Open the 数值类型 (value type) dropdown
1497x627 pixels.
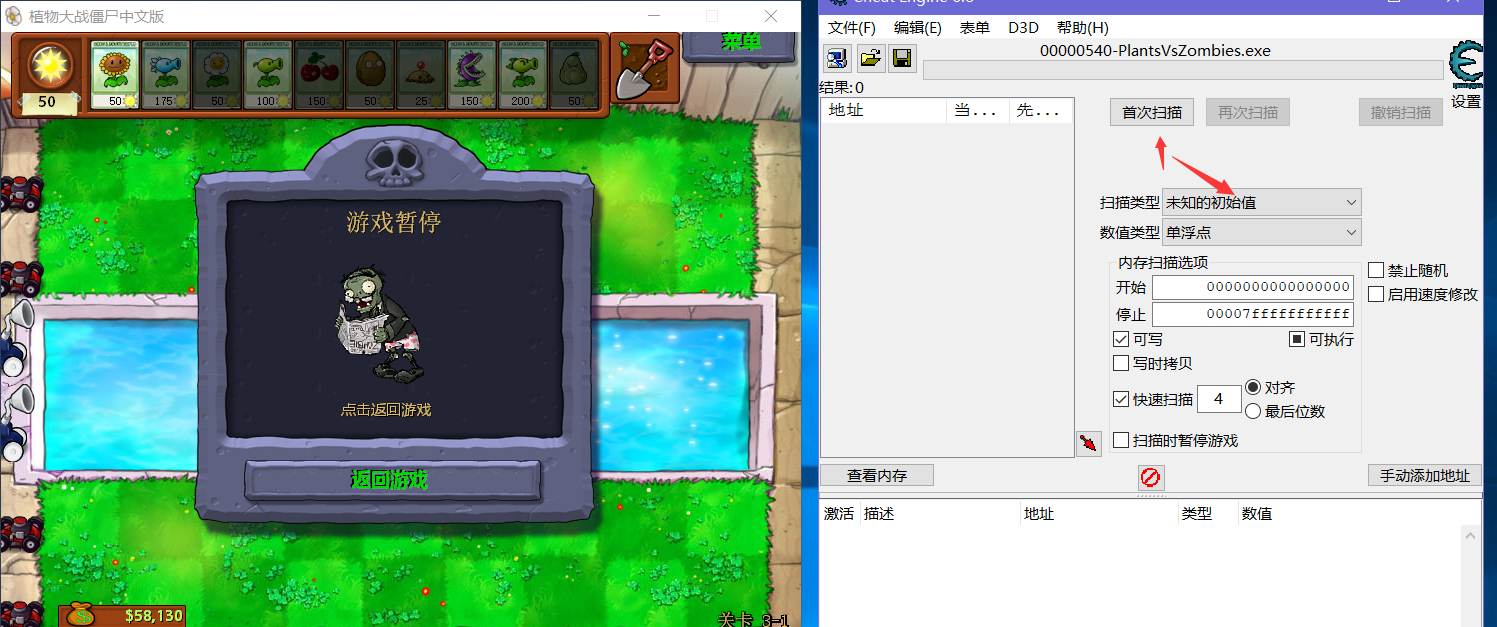click(1262, 232)
